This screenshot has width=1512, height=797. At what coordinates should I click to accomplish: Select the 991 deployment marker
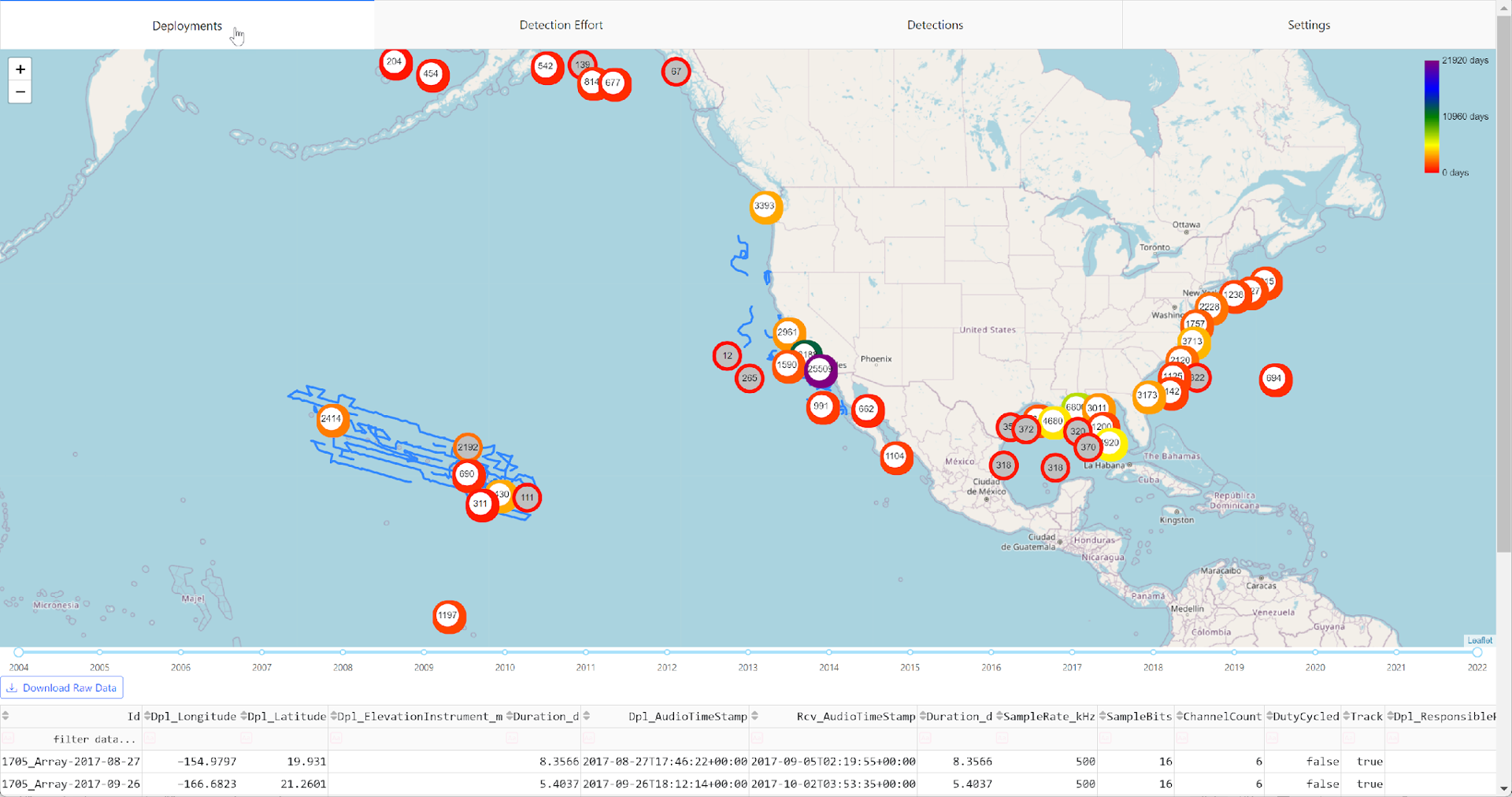[821, 406]
